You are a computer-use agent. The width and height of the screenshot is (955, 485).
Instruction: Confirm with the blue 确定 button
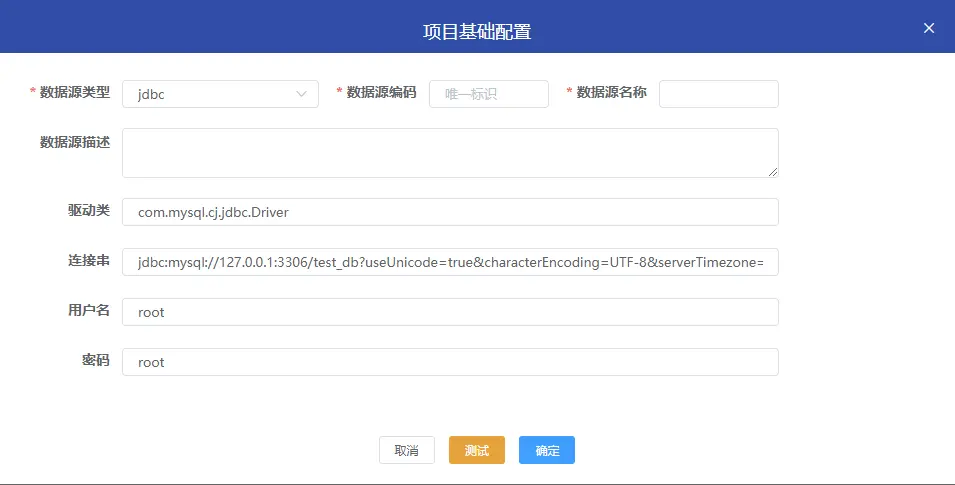click(546, 451)
